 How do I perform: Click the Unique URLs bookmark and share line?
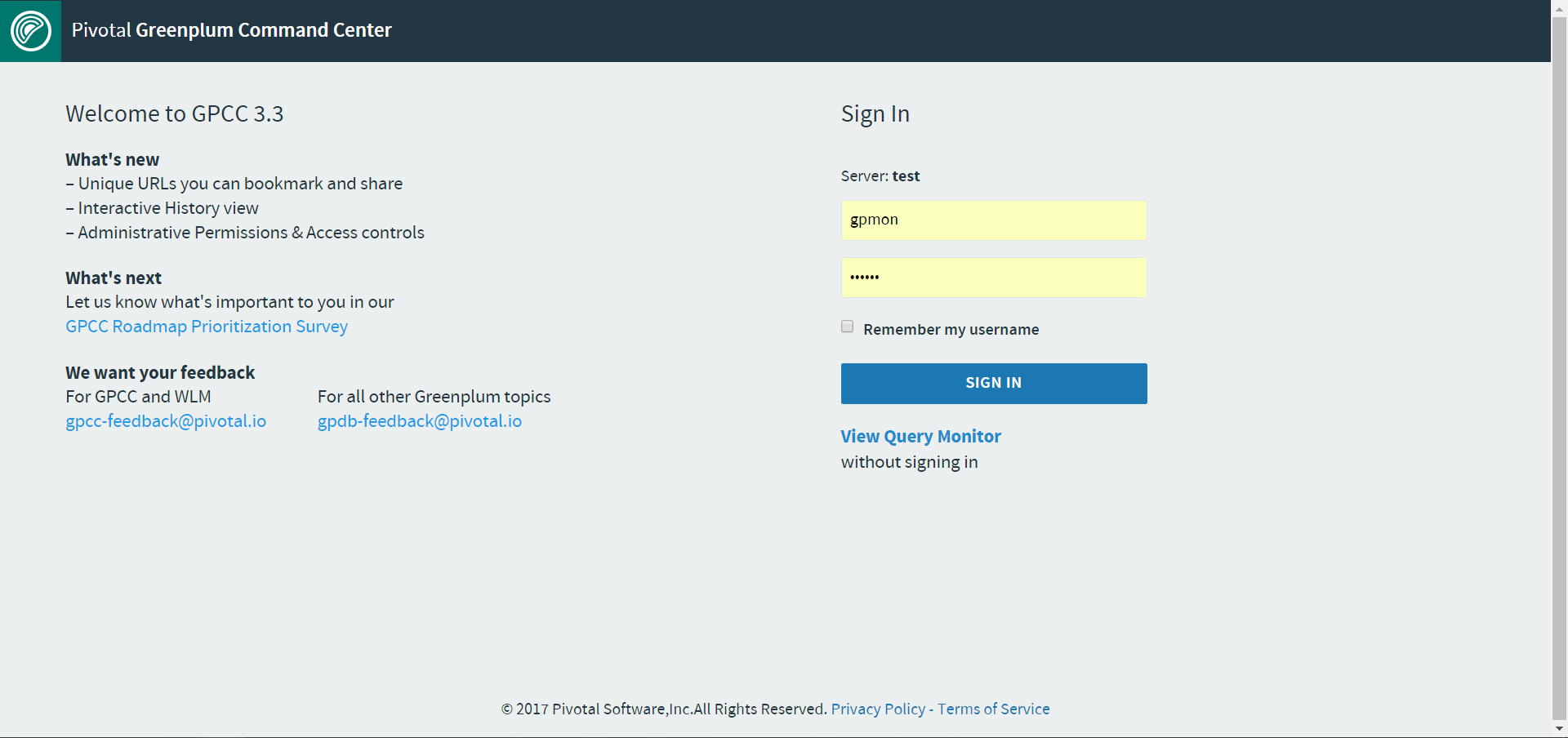(234, 184)
